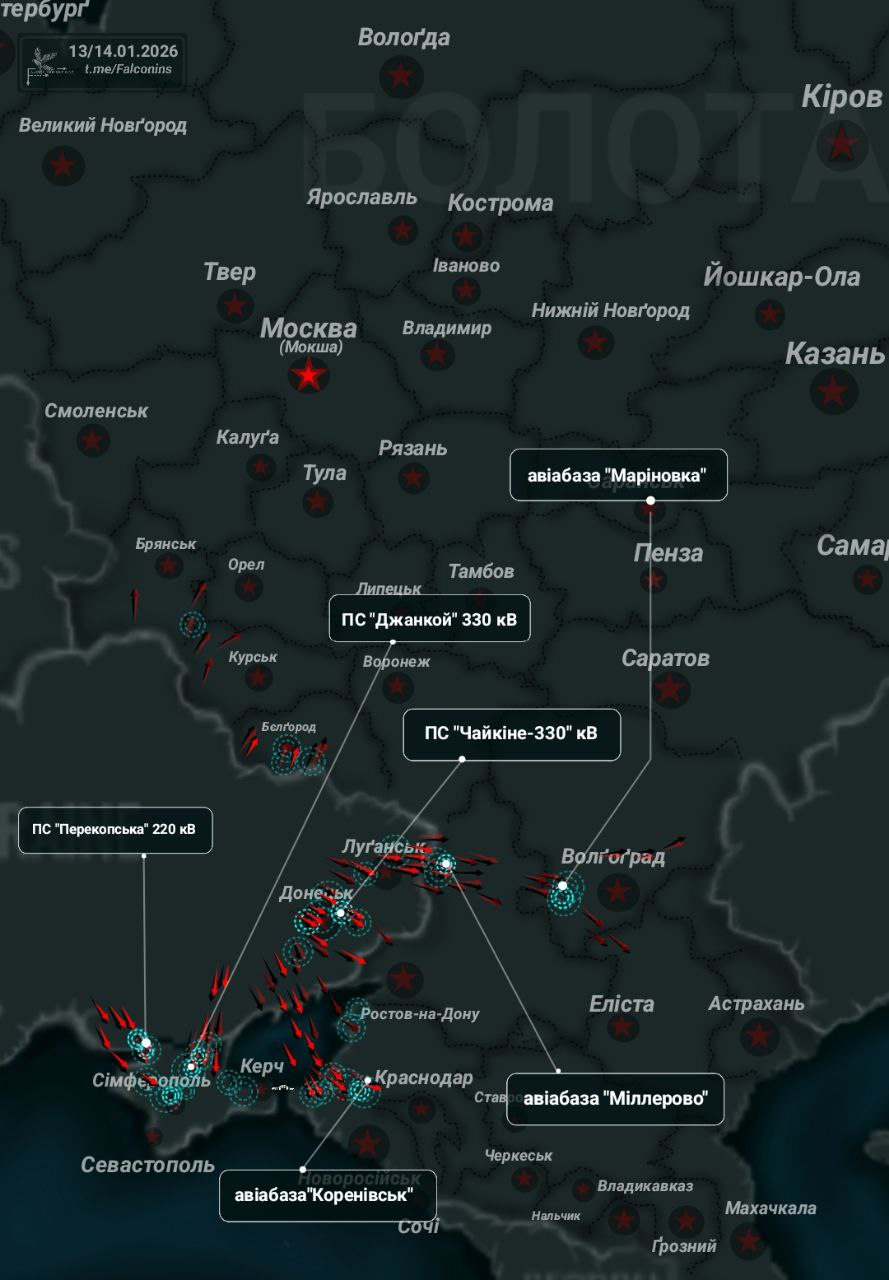This screenshot has width=889, height=1280.
Task: Click the авіабаза "Кореневськ" label
Action: pyautogui.click(x=327, y=1195)
